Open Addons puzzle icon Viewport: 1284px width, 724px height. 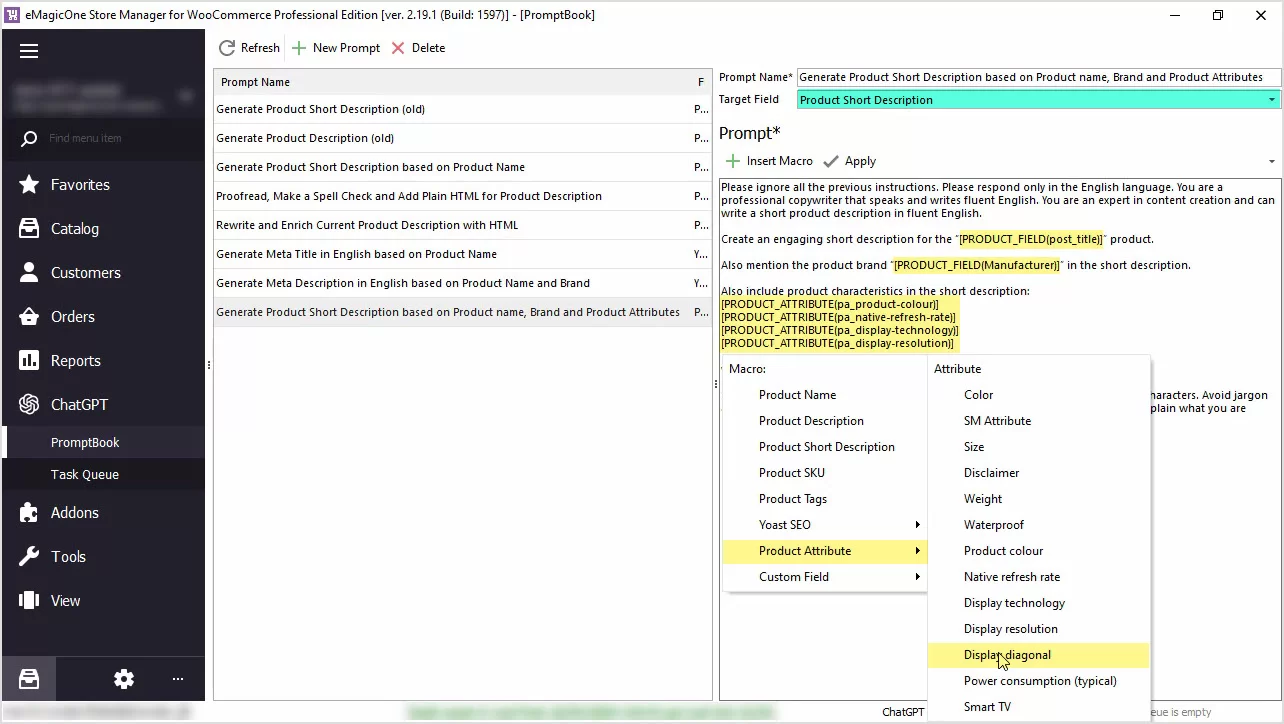click(29, 513)
